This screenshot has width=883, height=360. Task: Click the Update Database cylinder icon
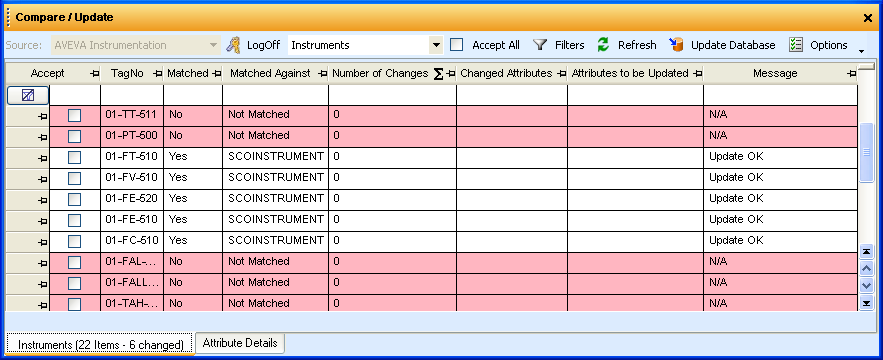(x=676, y=45)
